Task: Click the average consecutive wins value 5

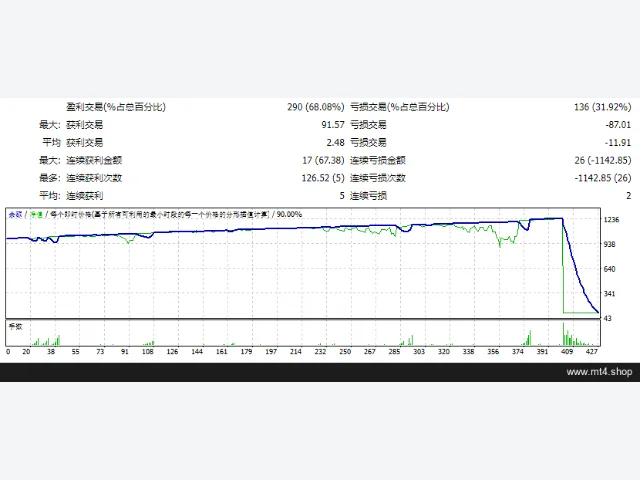Action: (x=342, y=196)
